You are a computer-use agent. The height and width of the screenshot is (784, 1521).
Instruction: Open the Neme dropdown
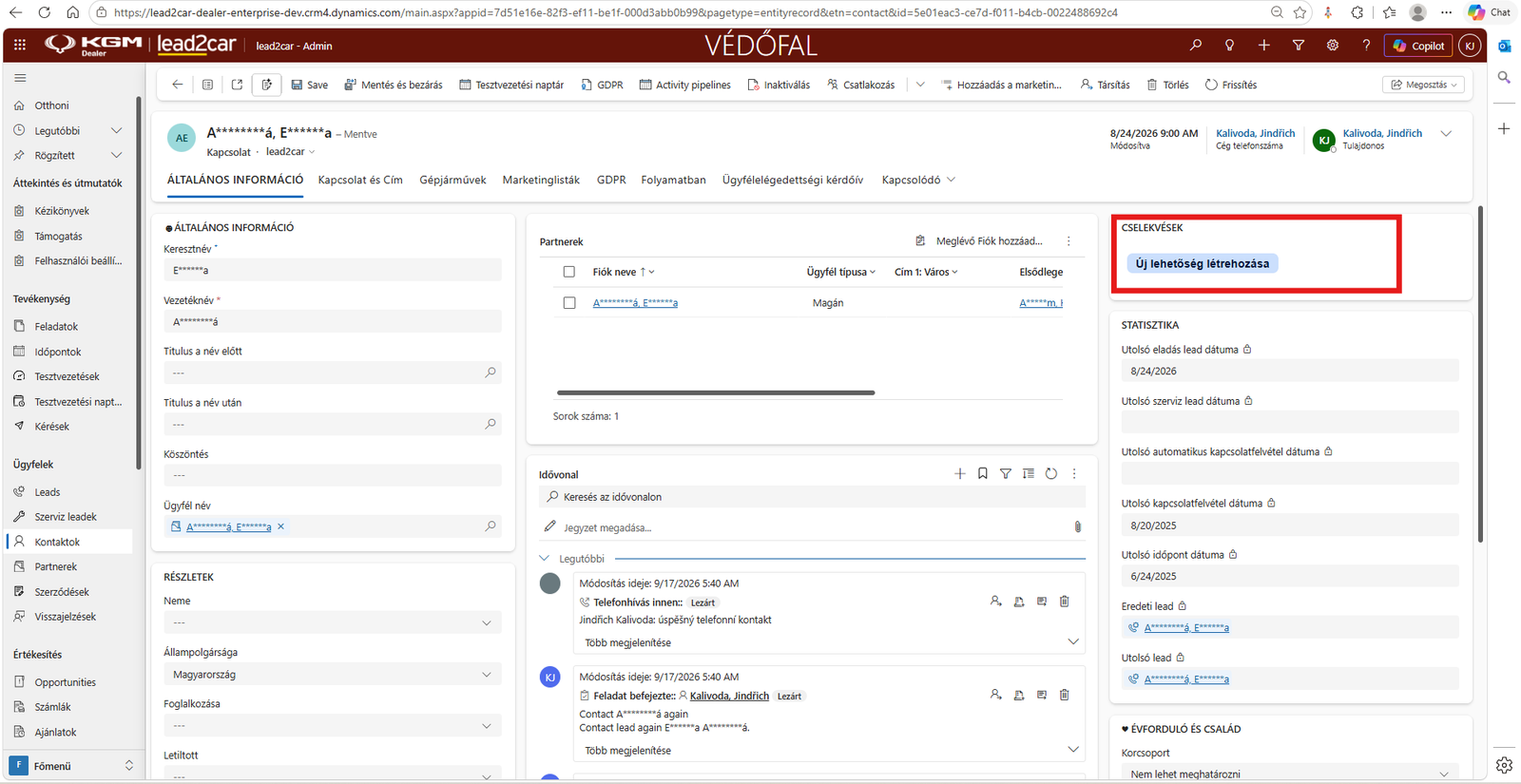click(332, 622)
